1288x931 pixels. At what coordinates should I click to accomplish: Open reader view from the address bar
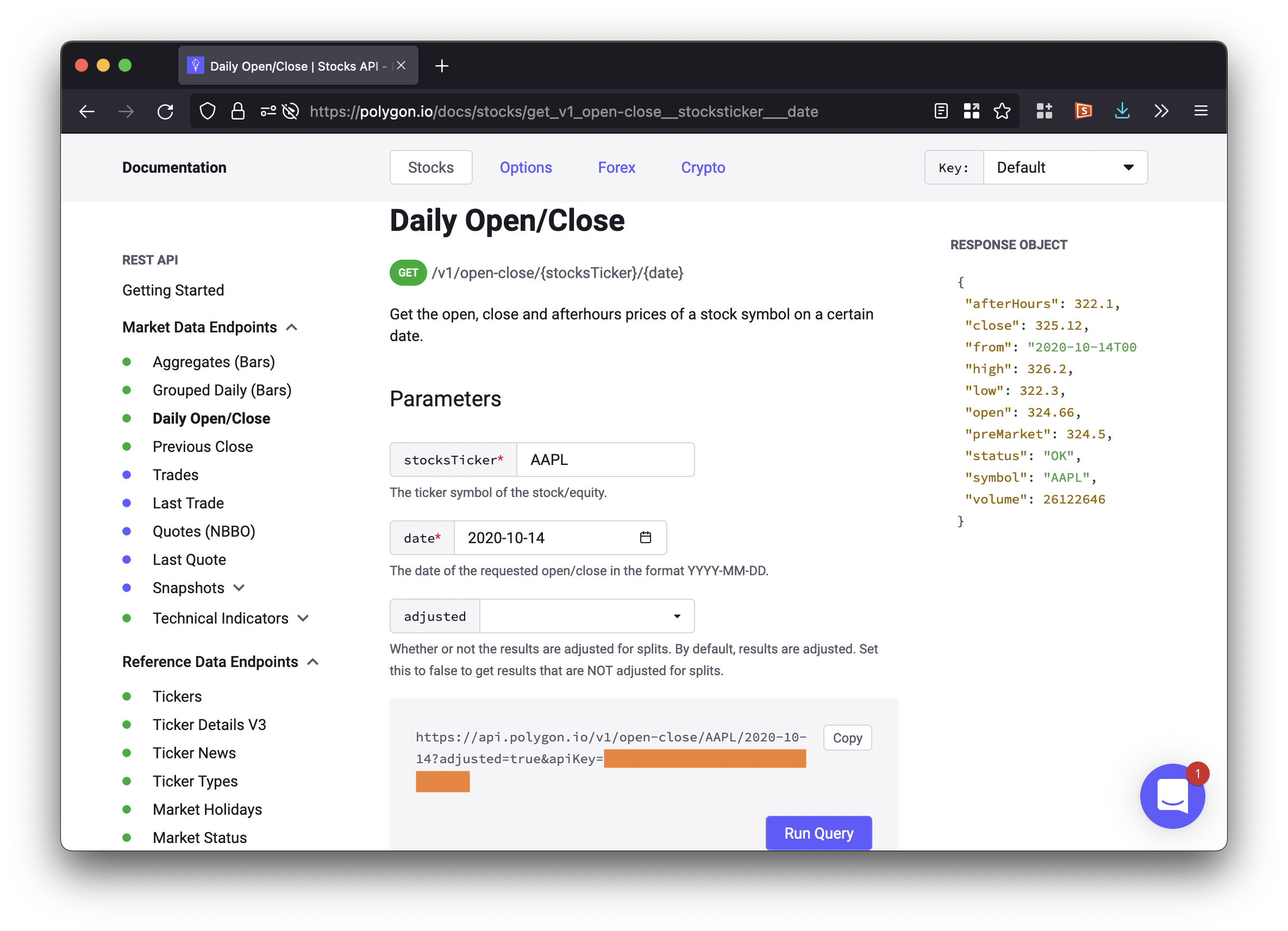pyautogui.click(x=940, y=111)
